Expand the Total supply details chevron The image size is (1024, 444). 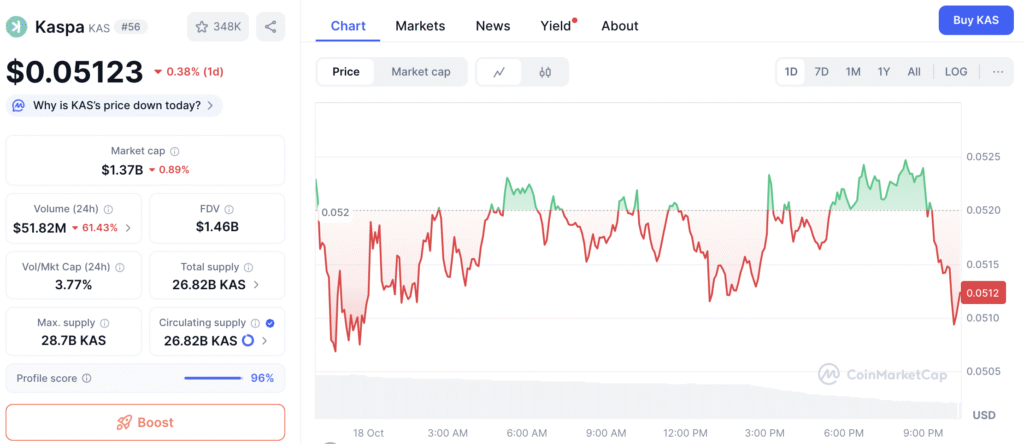pos(258,285)
